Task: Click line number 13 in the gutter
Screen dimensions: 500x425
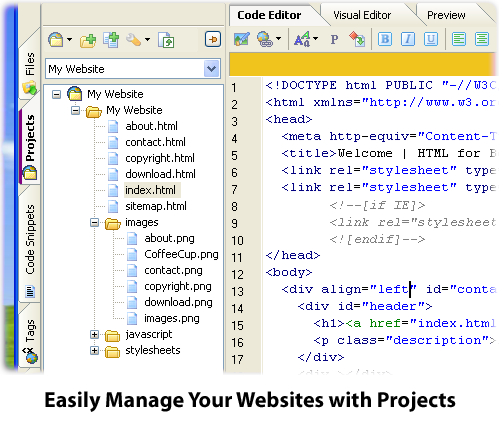Action: click(237, 291)
